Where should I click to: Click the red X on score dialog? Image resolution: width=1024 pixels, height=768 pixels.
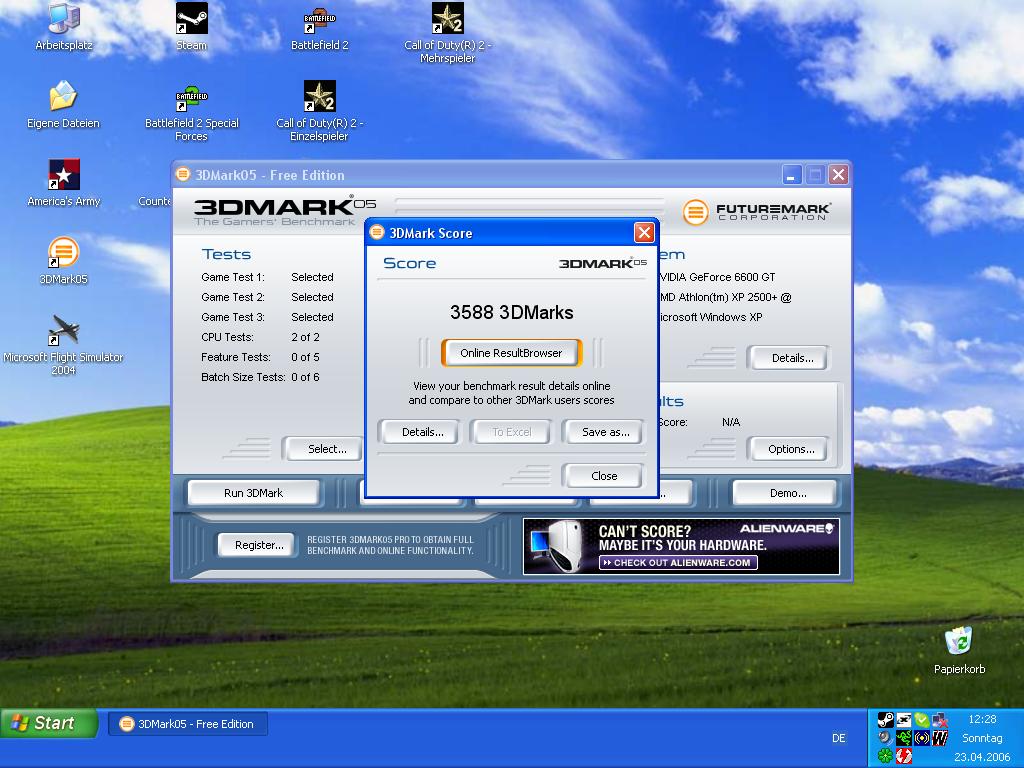pos(644,232)
